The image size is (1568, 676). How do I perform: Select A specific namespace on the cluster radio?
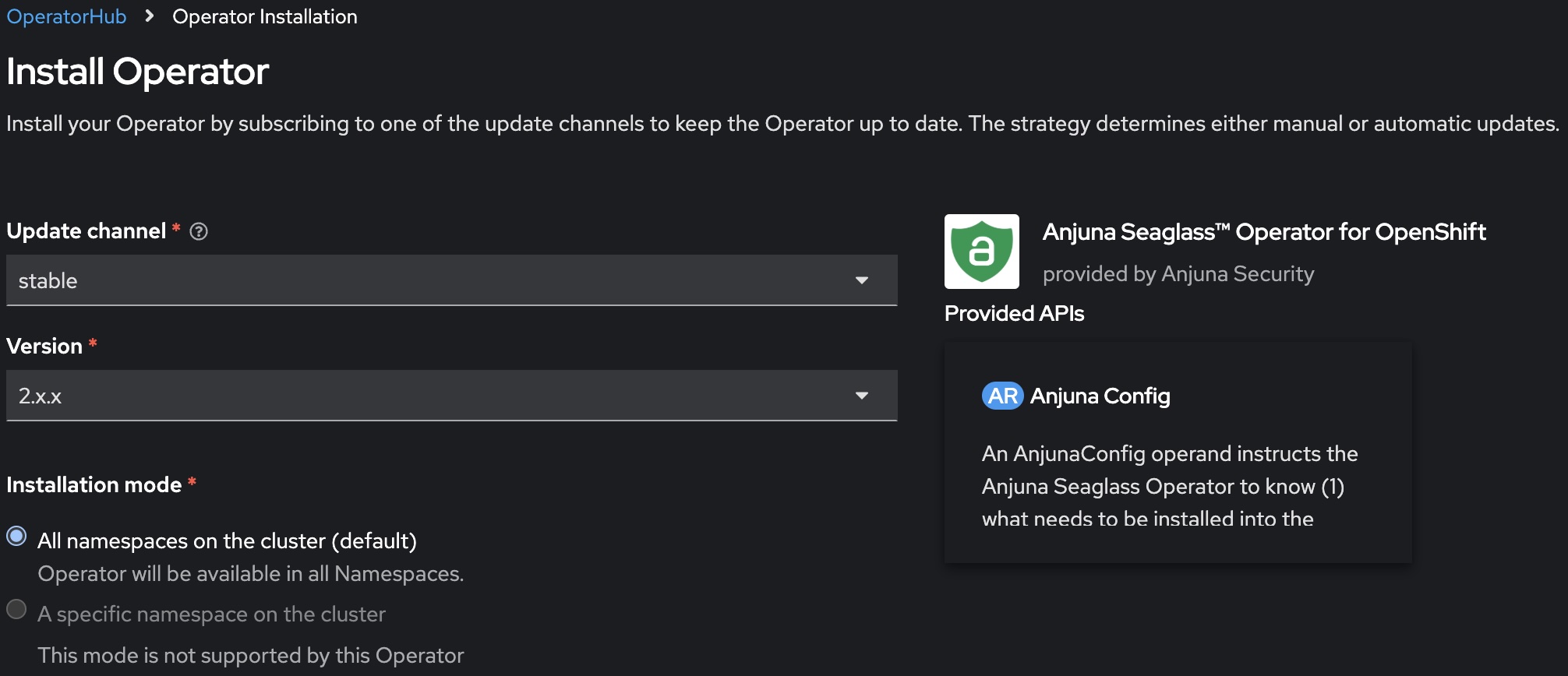click(x=16, y=609)
